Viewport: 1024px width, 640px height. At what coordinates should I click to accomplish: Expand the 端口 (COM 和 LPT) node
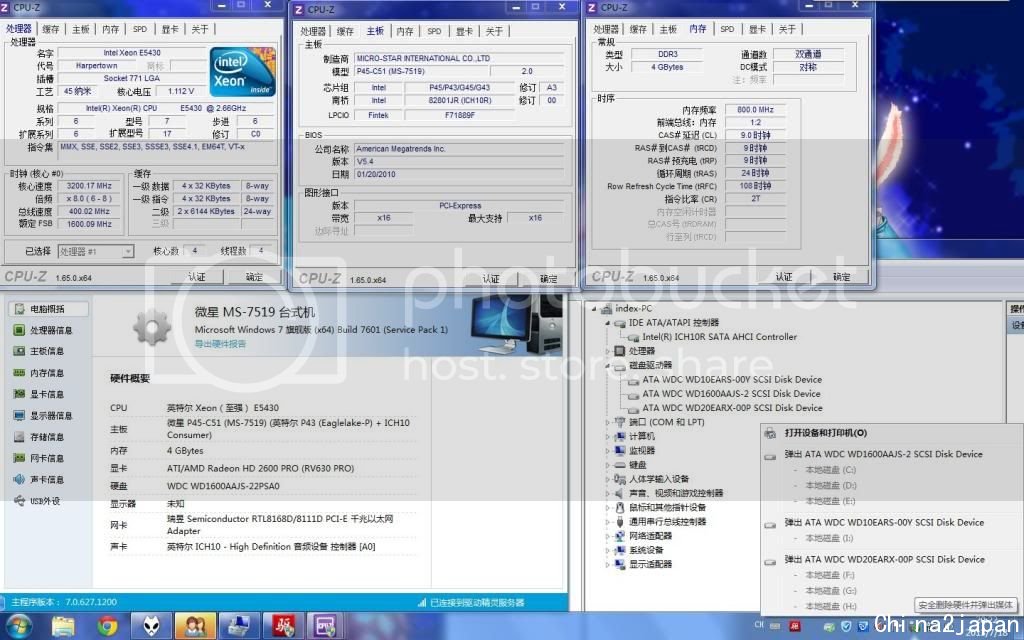click(x=607, y=423)
